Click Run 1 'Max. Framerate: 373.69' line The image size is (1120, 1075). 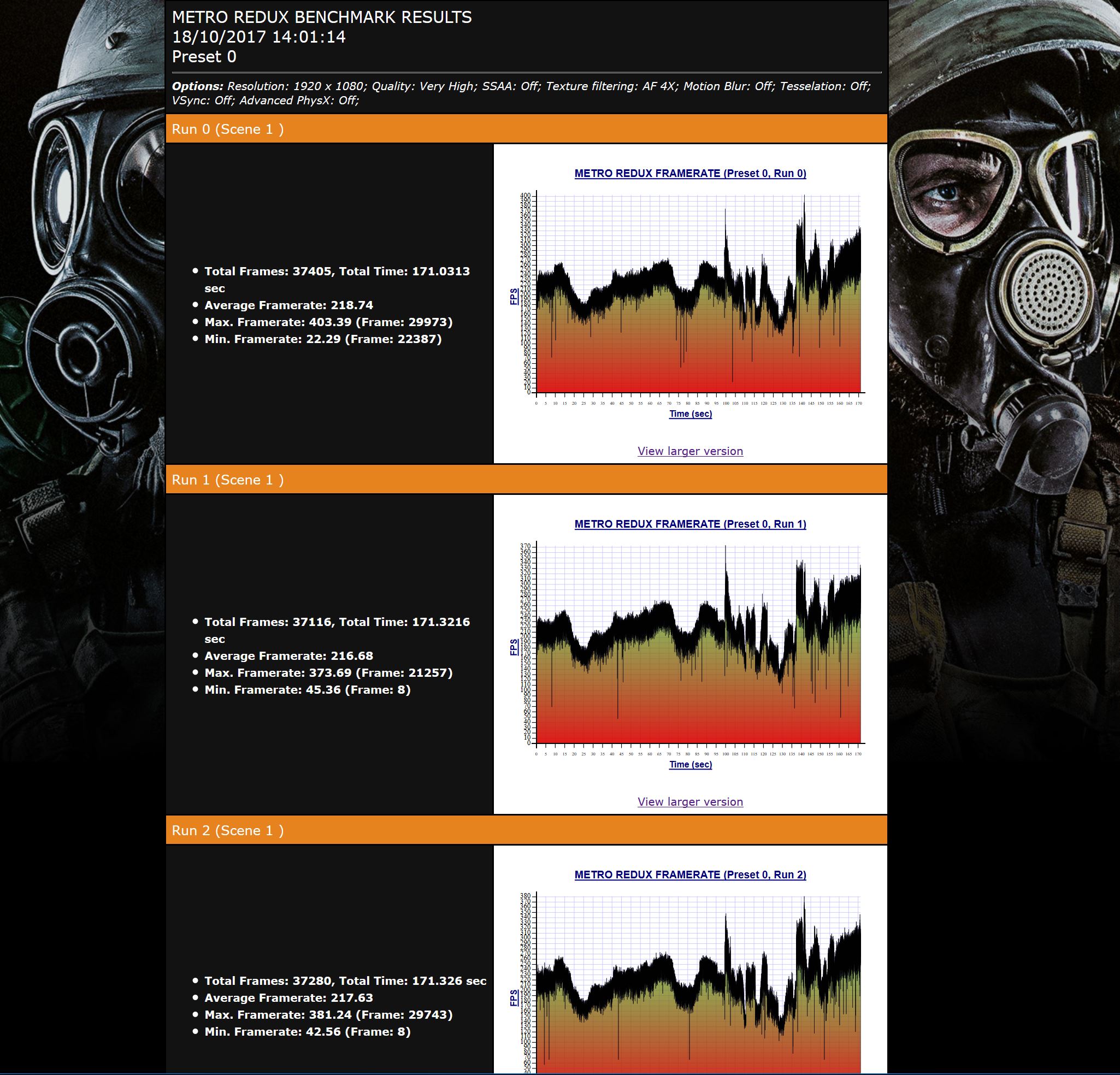click(x=328, y=673)
